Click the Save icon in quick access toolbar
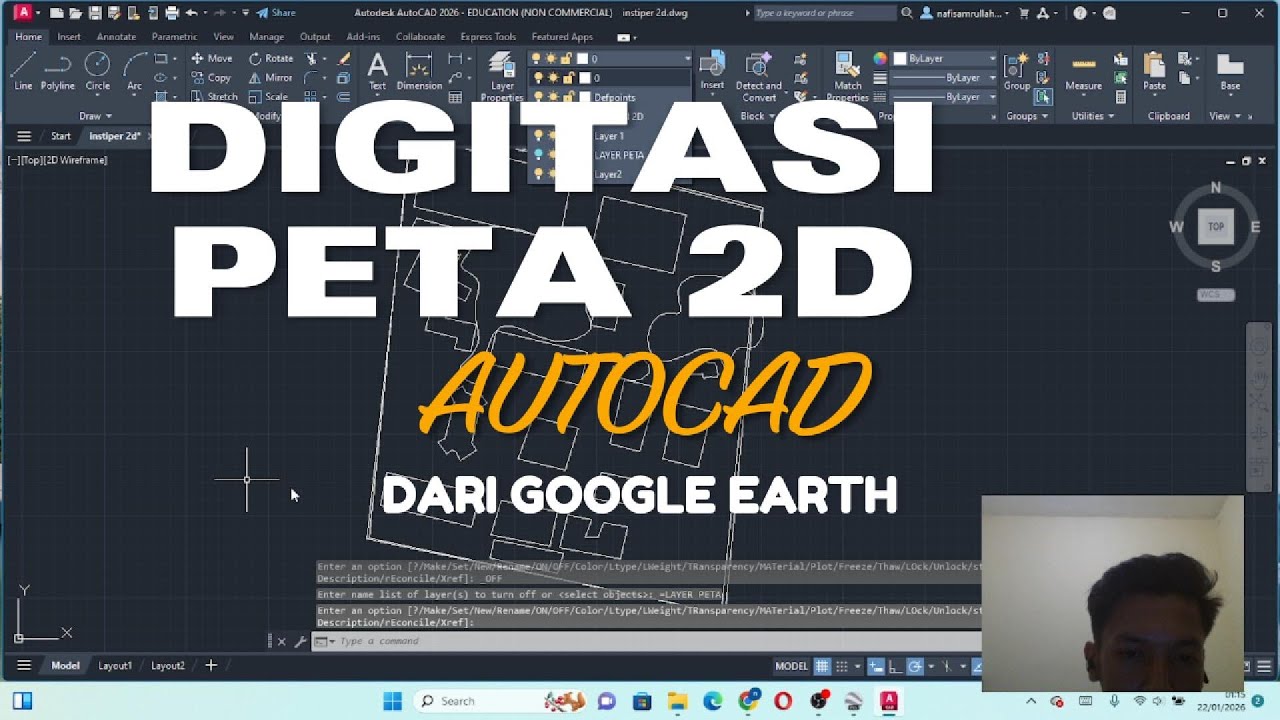Screen dimensions: 1280x720 (x=95, y=13)
